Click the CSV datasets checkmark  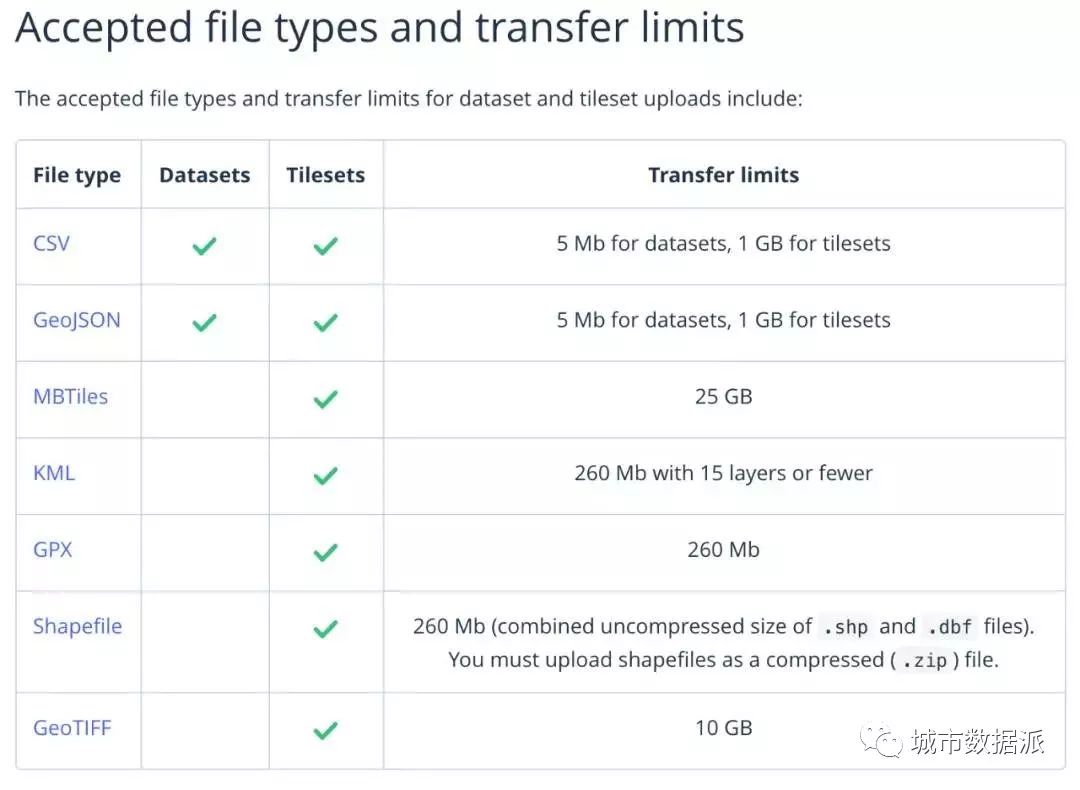tap(204, 245)
